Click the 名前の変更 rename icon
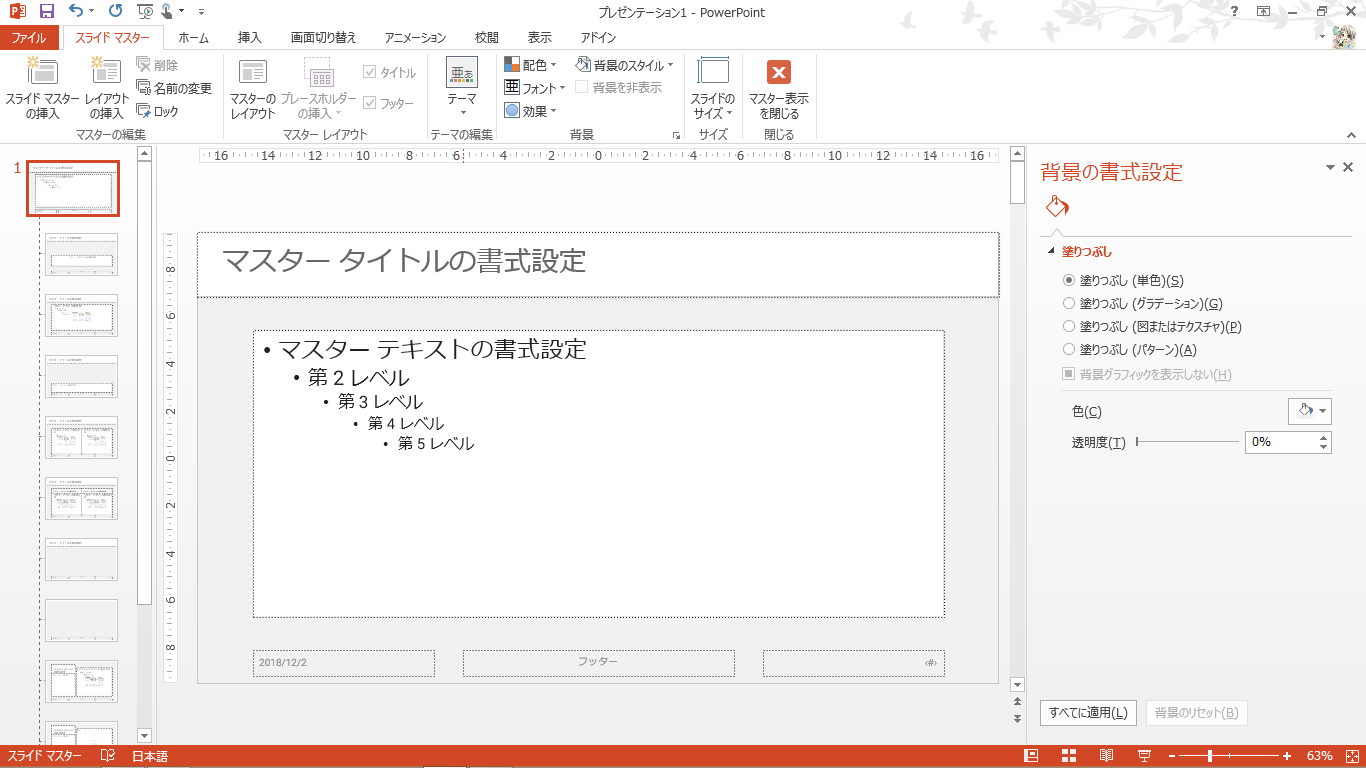 (144, 88)
